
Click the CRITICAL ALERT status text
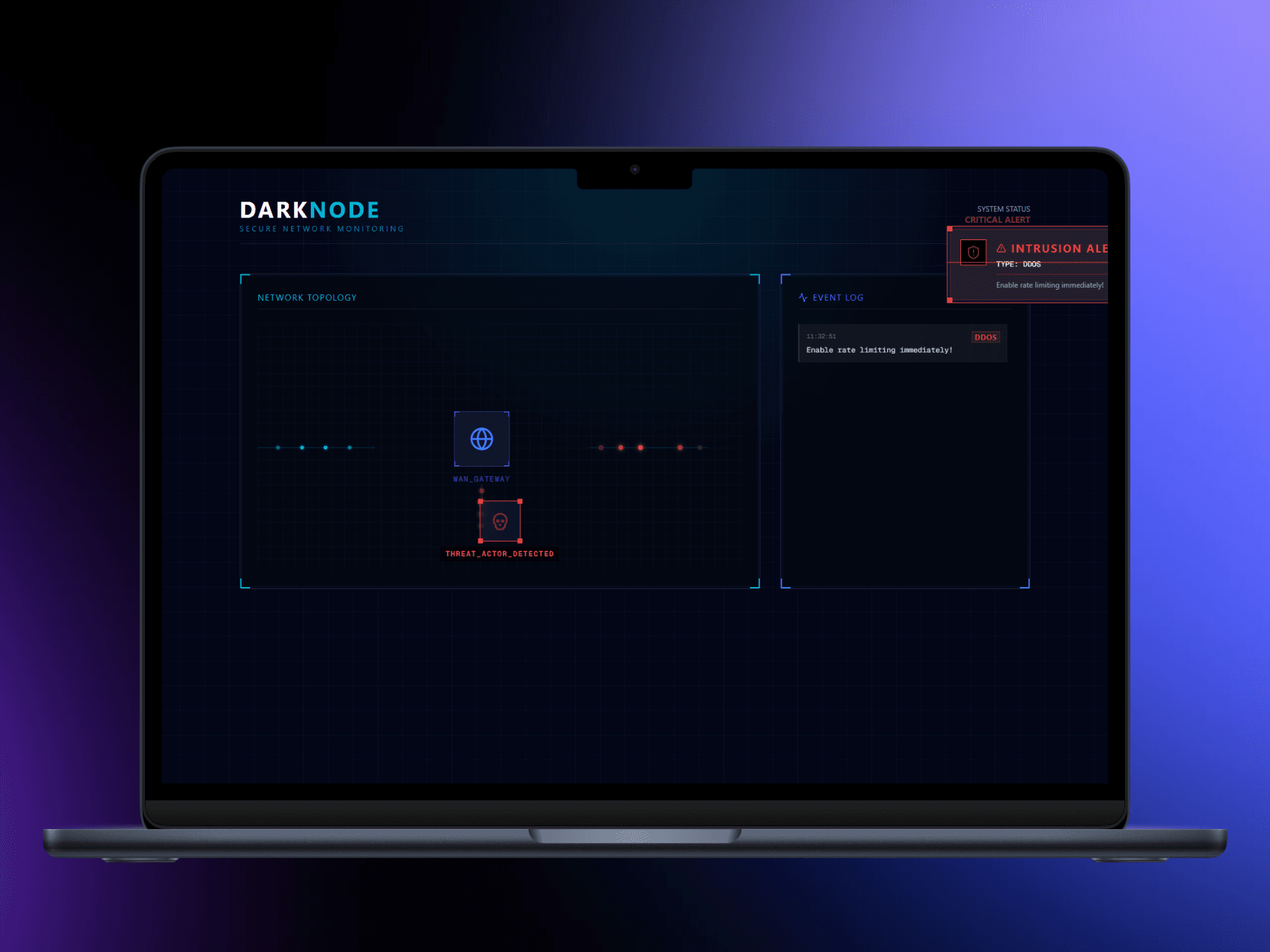[x=997, y=219]
